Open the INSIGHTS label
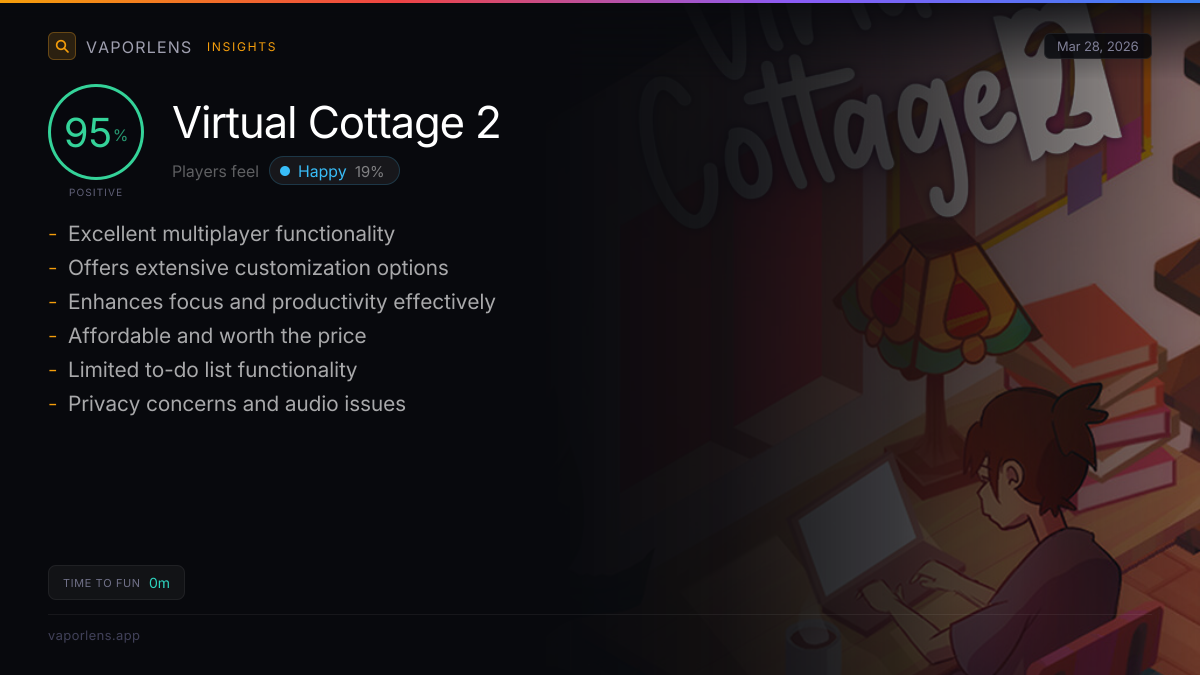The width and height of the screenshot is (1200, 675). (x=242, y=47)
